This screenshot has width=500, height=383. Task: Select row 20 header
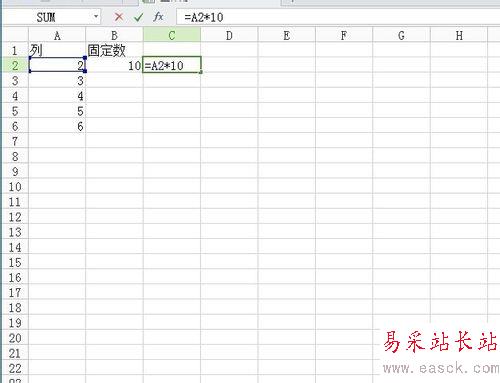(x=15, y=338)
